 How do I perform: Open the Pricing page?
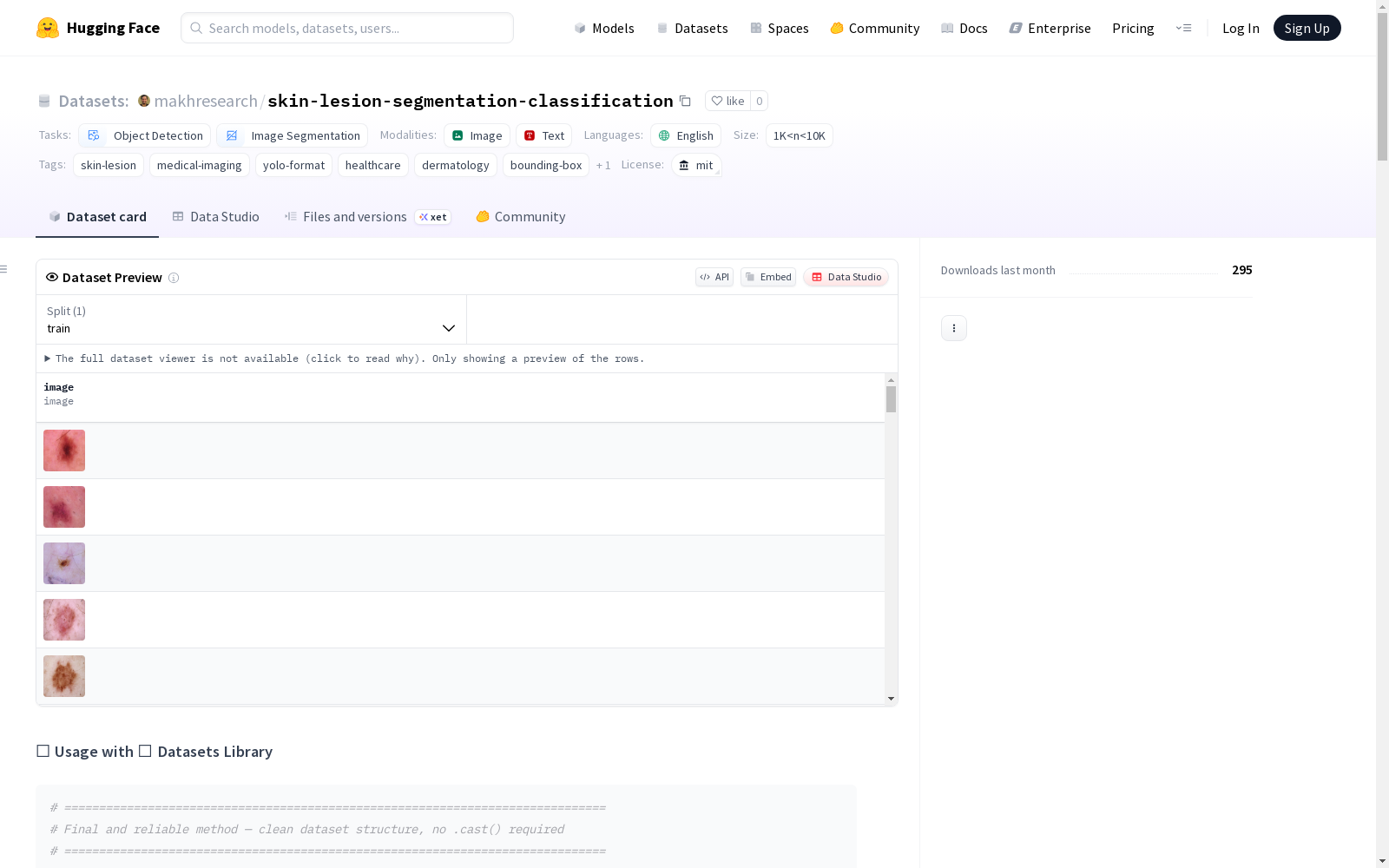(1133, 28)
